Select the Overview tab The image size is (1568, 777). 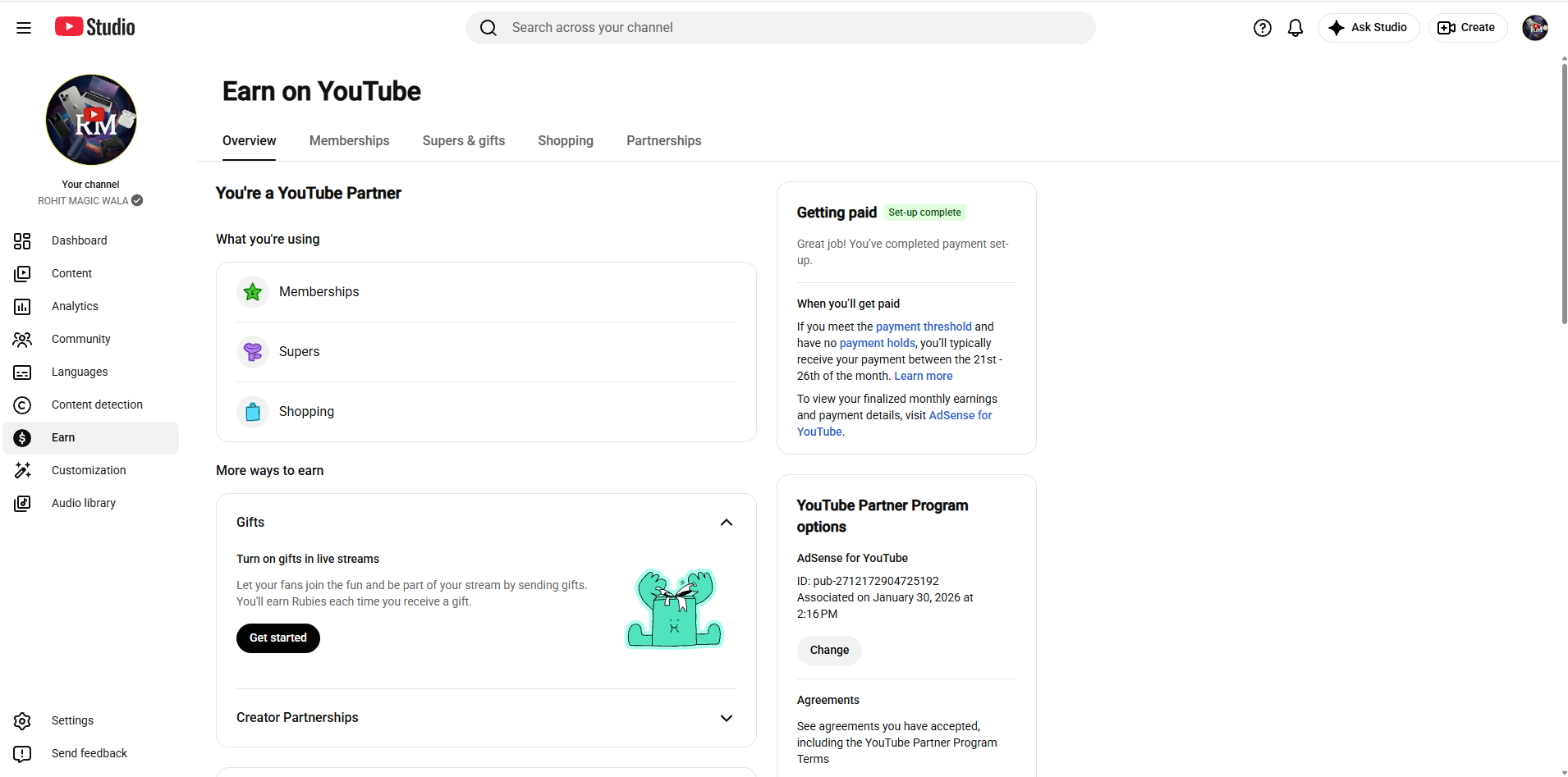coord(250,141)
